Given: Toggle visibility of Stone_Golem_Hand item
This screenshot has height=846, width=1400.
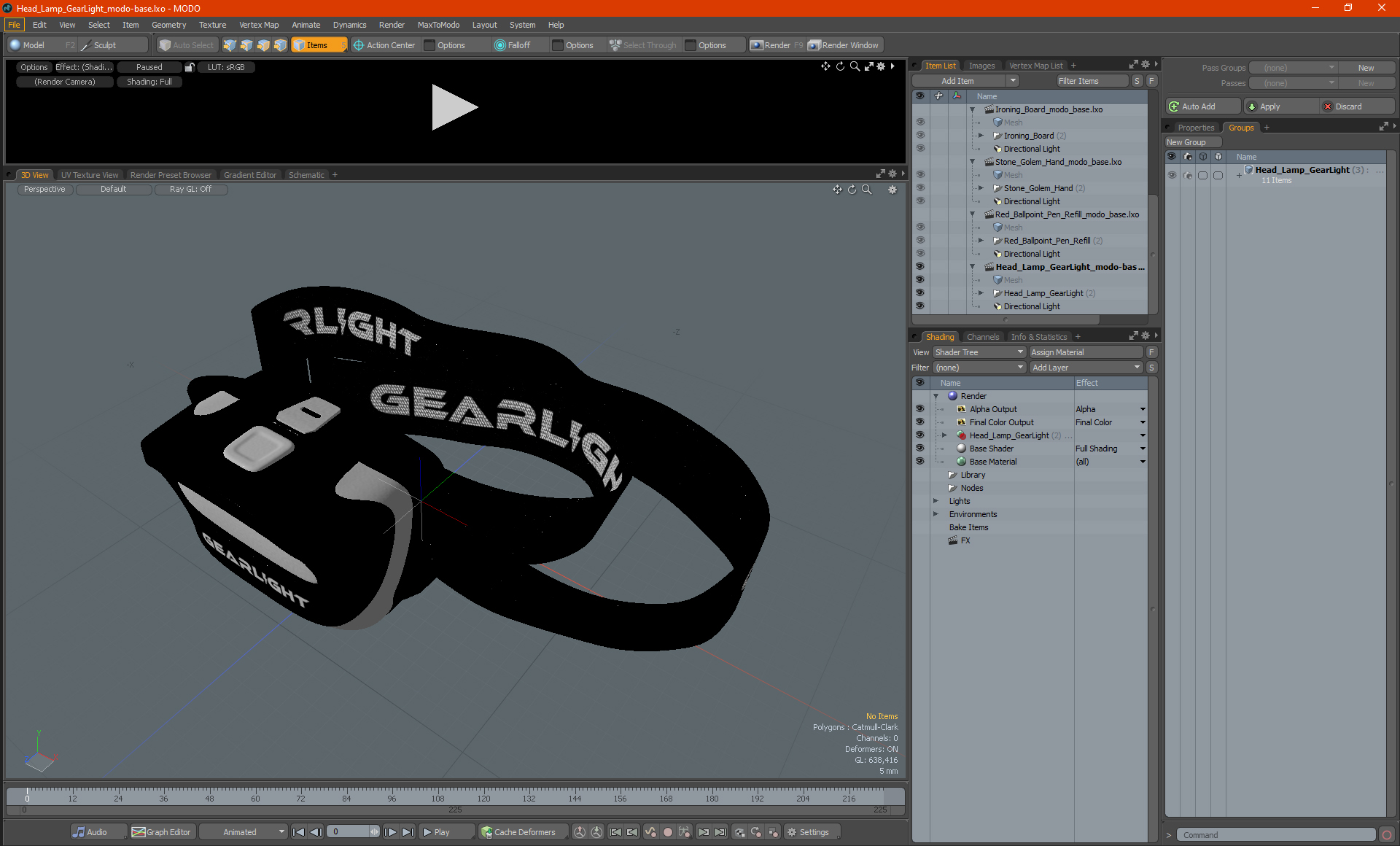Looking at the screenshot, I should pos(919,188).
